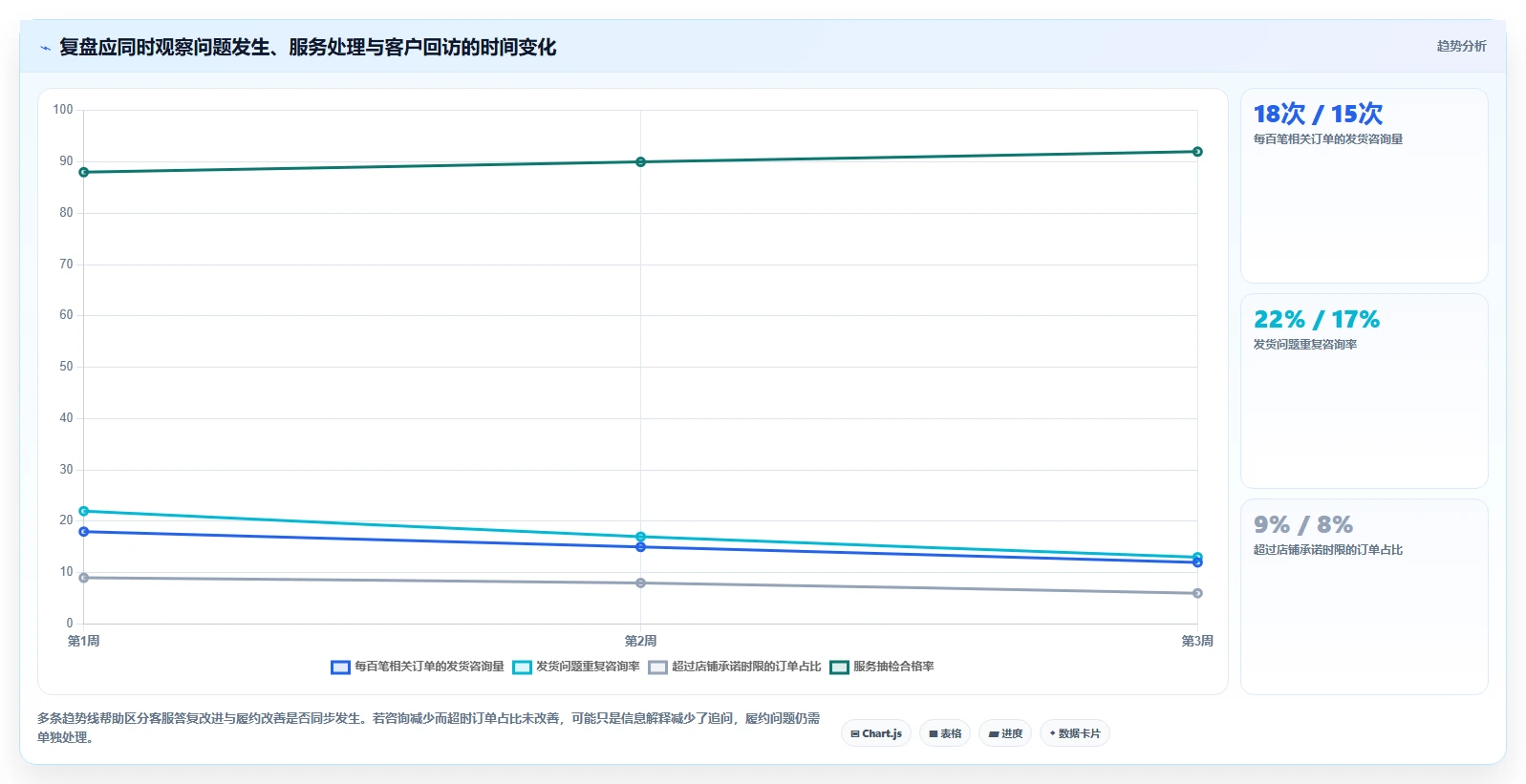Toggle the 超过店铺承诺时限的订单占比 legend item
The image size is (1526, 784).
tap(735, 667)
